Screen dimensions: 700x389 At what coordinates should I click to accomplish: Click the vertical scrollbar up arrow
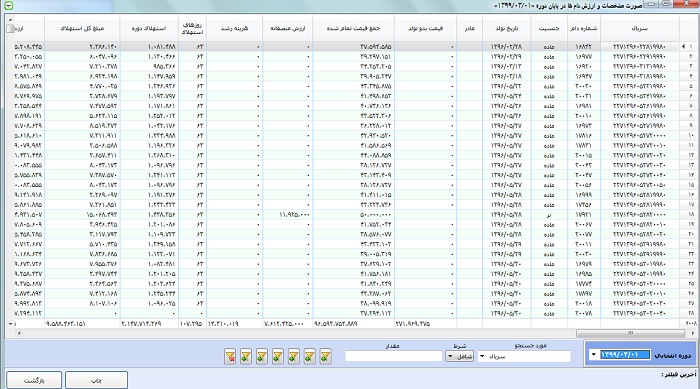pos(10,20)
